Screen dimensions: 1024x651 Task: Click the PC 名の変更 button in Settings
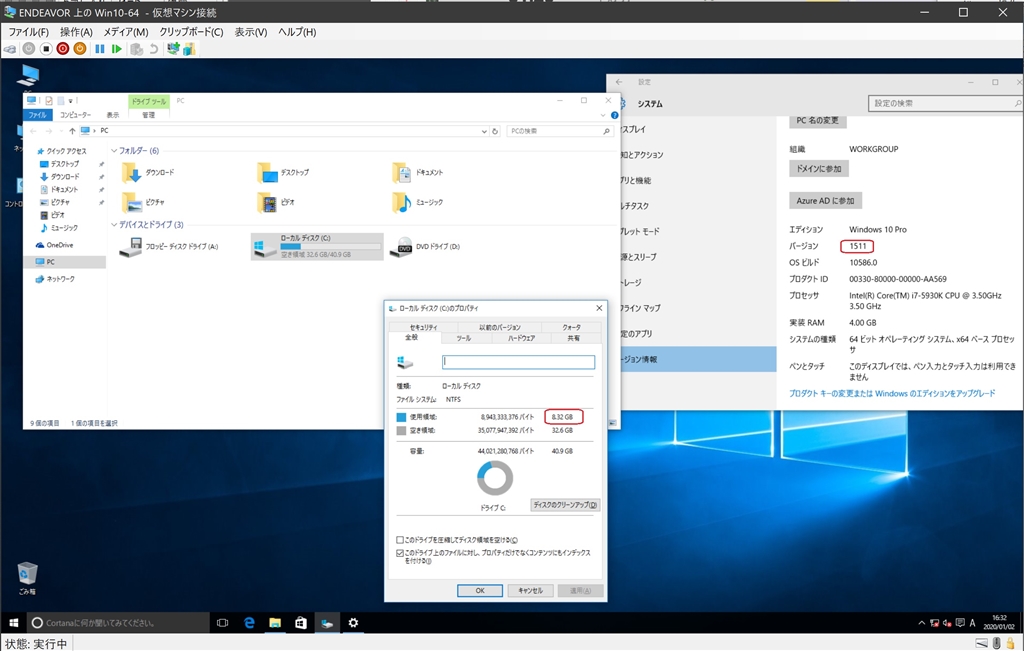818,121
